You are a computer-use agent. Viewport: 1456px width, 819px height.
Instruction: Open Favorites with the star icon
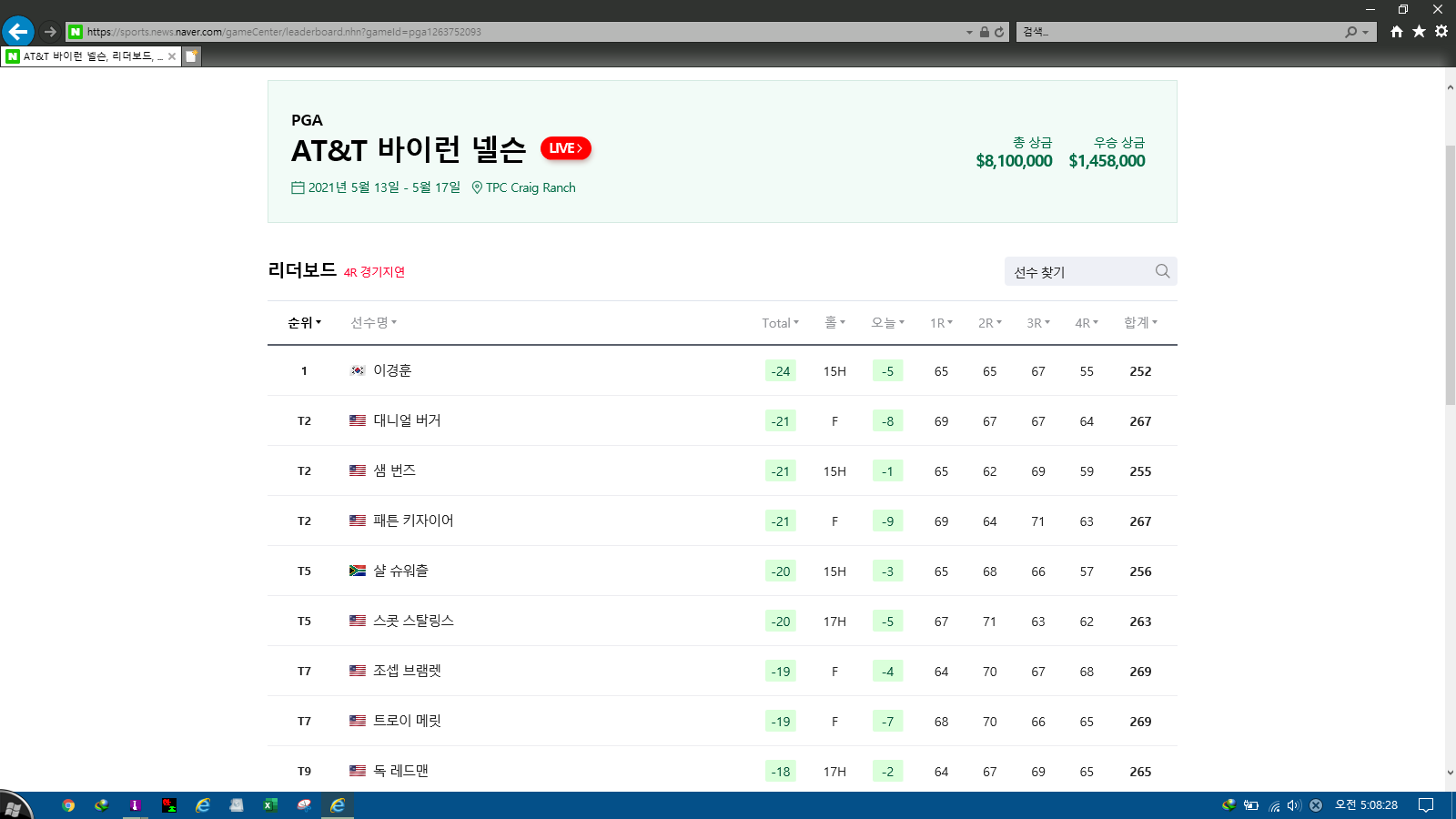[1419, 32]
